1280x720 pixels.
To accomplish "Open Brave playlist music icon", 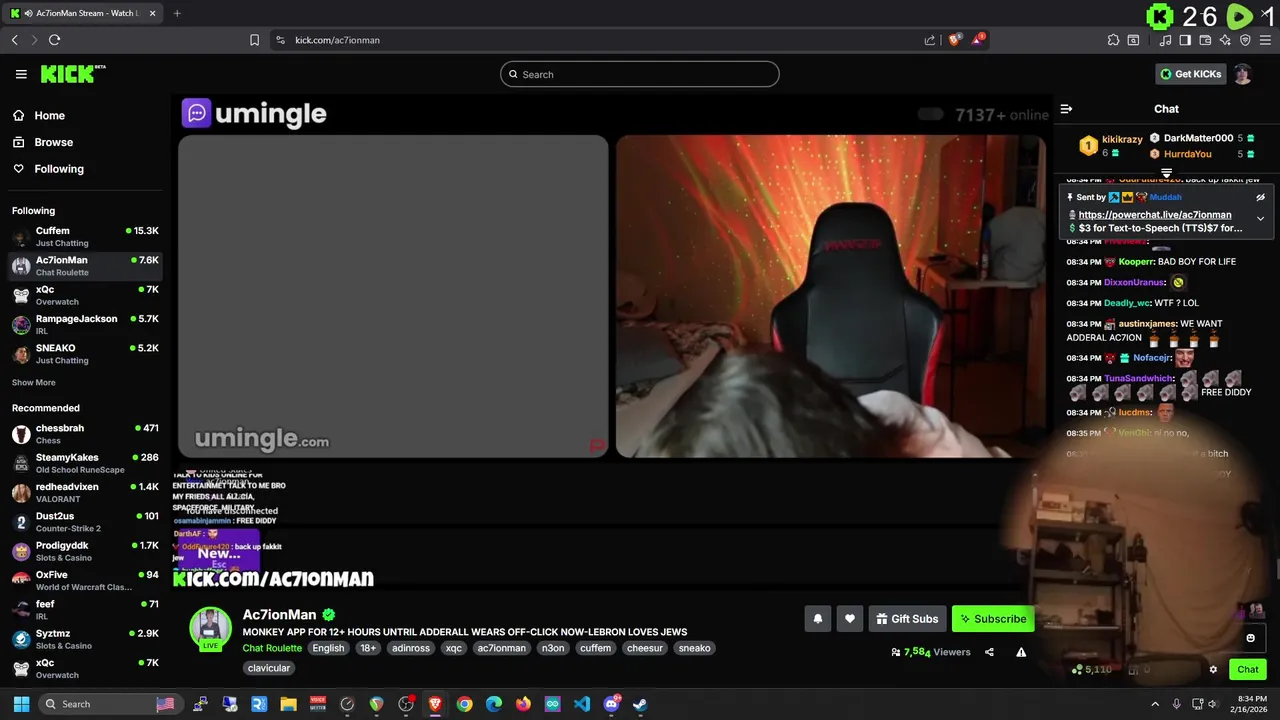I will (x=1166, y=40).
